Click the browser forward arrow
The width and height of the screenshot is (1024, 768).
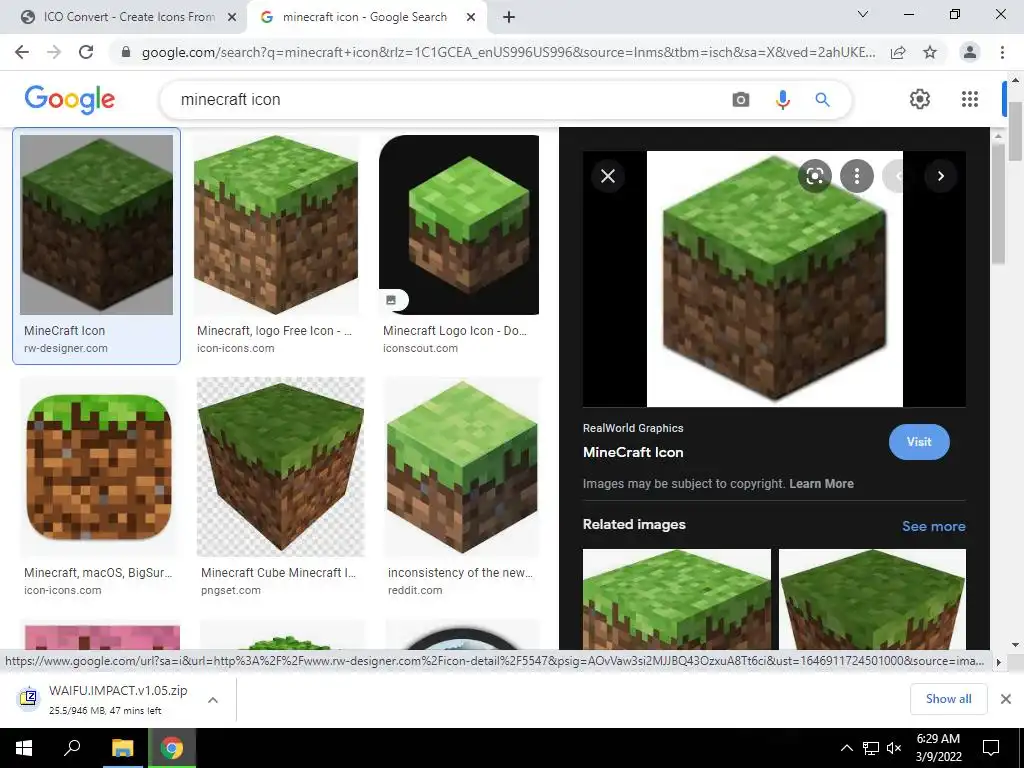pos(54,52)
